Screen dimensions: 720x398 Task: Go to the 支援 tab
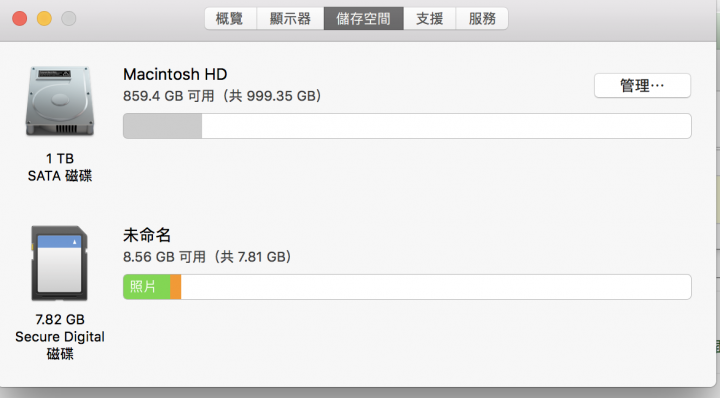(430, 18)
